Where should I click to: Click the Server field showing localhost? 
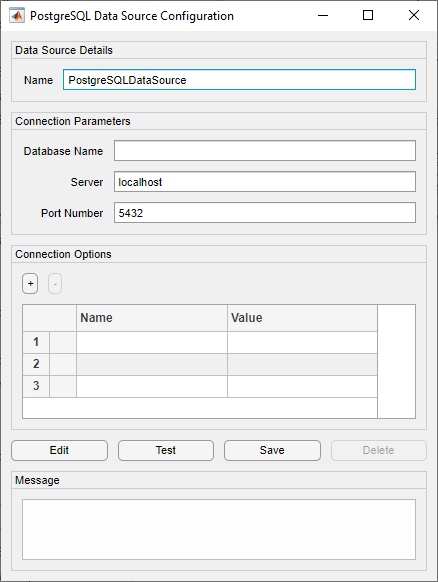click(x=265, y=182)
